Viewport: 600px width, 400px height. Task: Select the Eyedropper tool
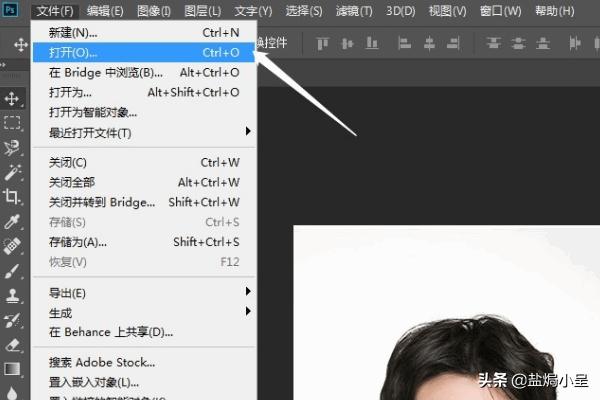click(x=12, y=221)
